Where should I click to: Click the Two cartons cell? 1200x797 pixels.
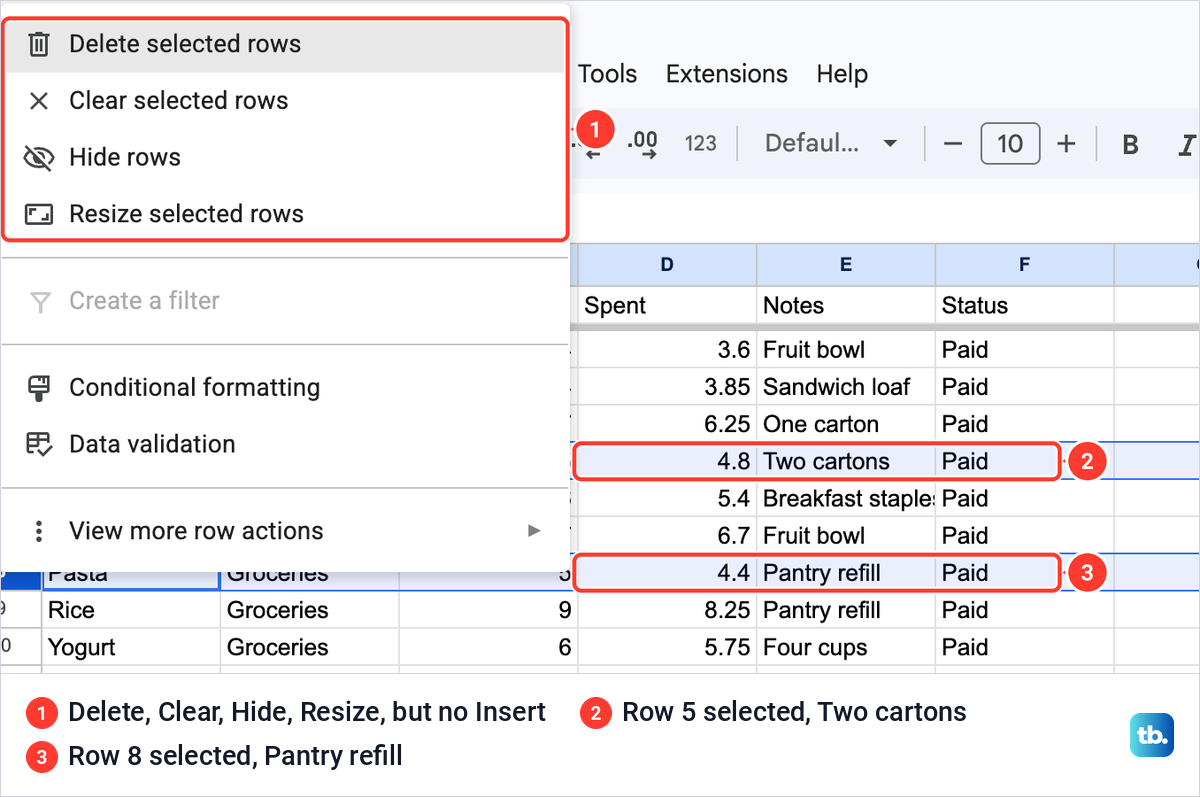(846, 462)
